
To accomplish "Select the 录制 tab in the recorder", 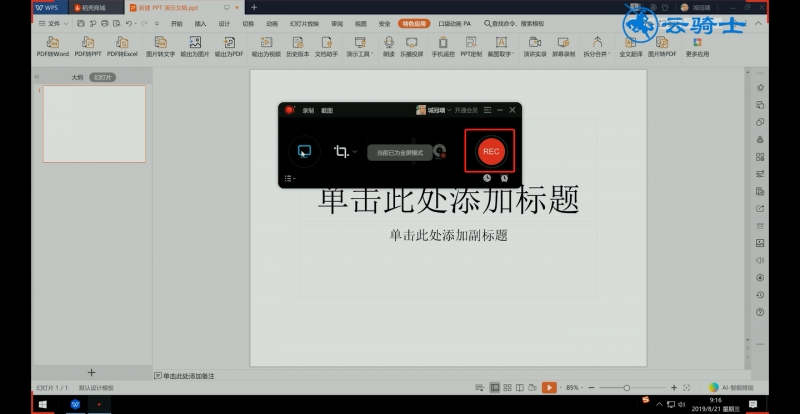I will click(308, 110).
